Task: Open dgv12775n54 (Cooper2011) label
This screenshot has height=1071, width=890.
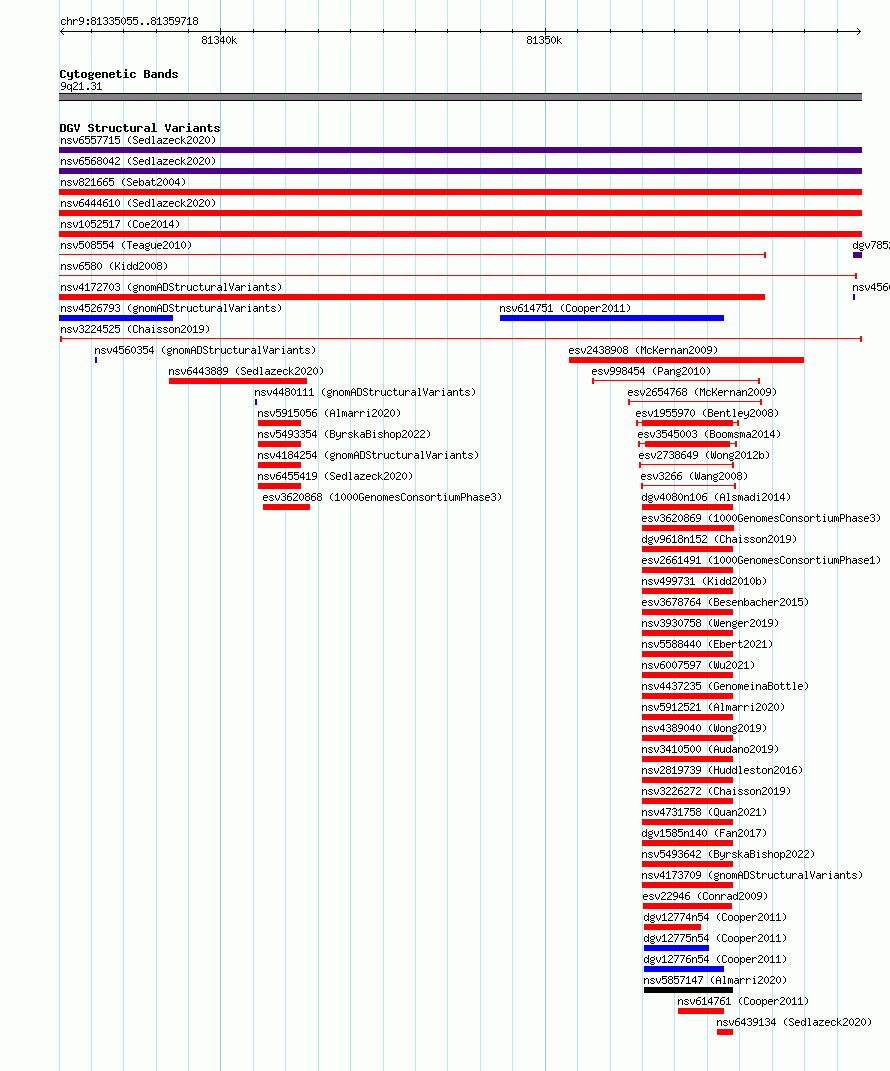Action: coord(715,938)
